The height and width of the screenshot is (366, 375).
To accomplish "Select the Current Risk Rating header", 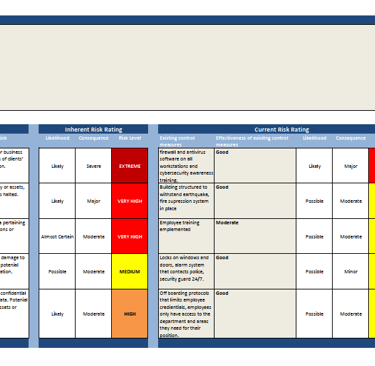I will [x=282, y=129].
